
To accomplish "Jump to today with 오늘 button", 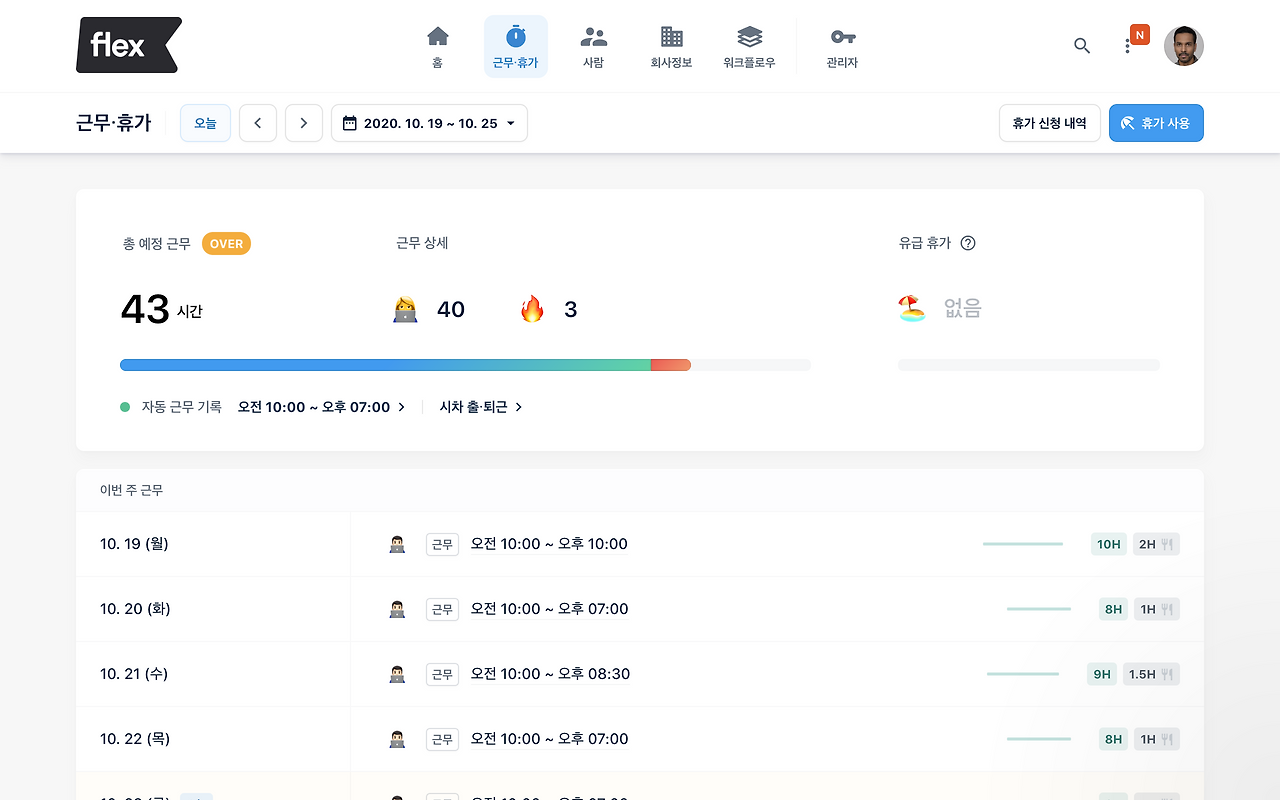I will 205,123.
